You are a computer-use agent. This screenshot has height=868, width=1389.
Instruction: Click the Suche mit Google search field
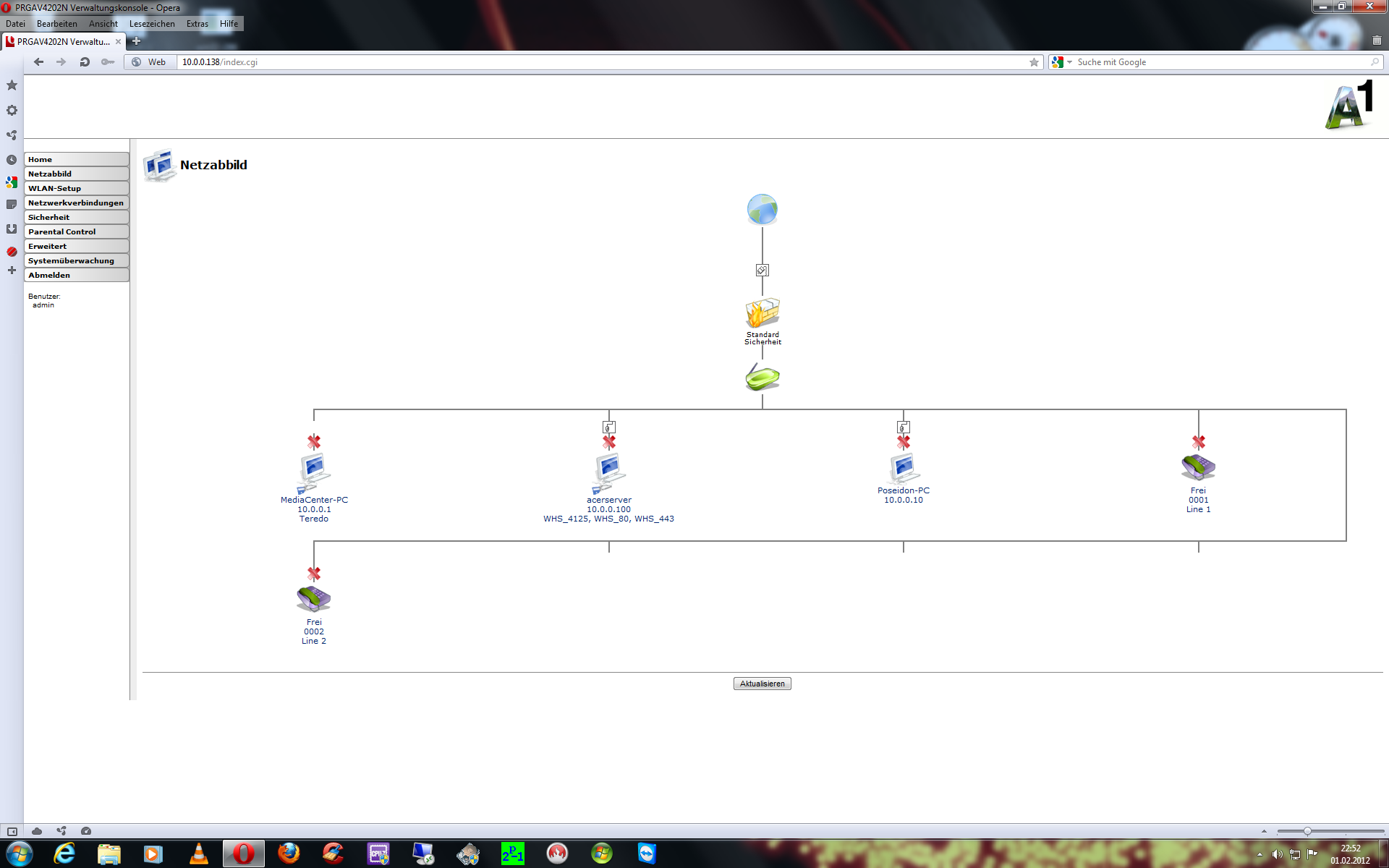click(x=1223, y=62)
